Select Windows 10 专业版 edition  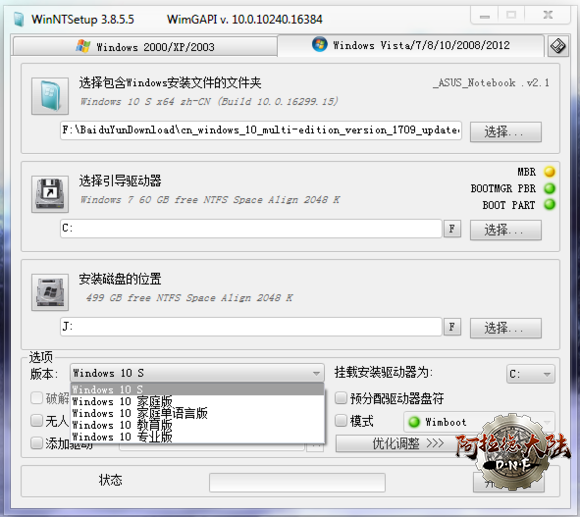[x=197, y=437]
